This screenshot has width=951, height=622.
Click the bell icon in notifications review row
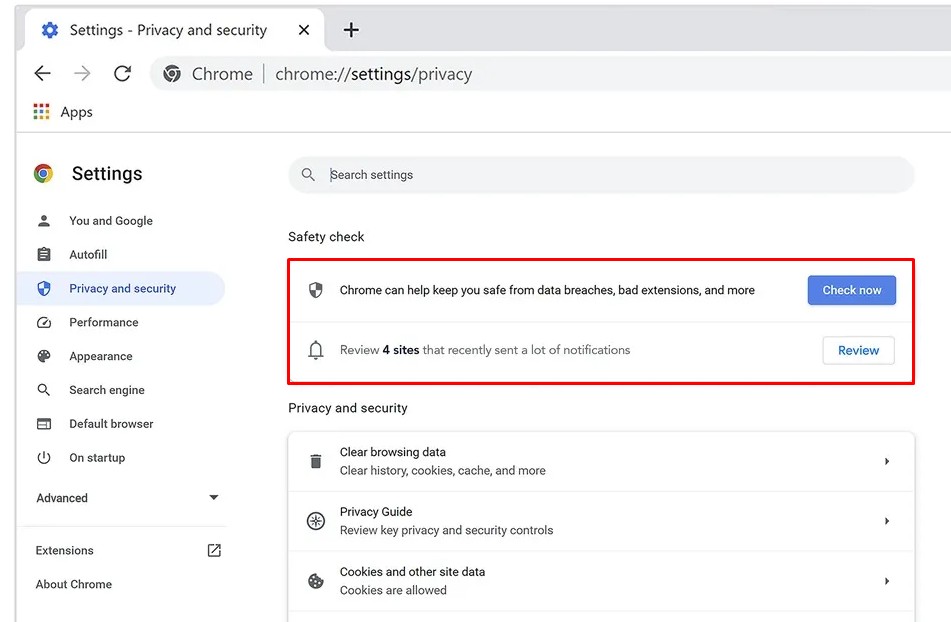315,350
